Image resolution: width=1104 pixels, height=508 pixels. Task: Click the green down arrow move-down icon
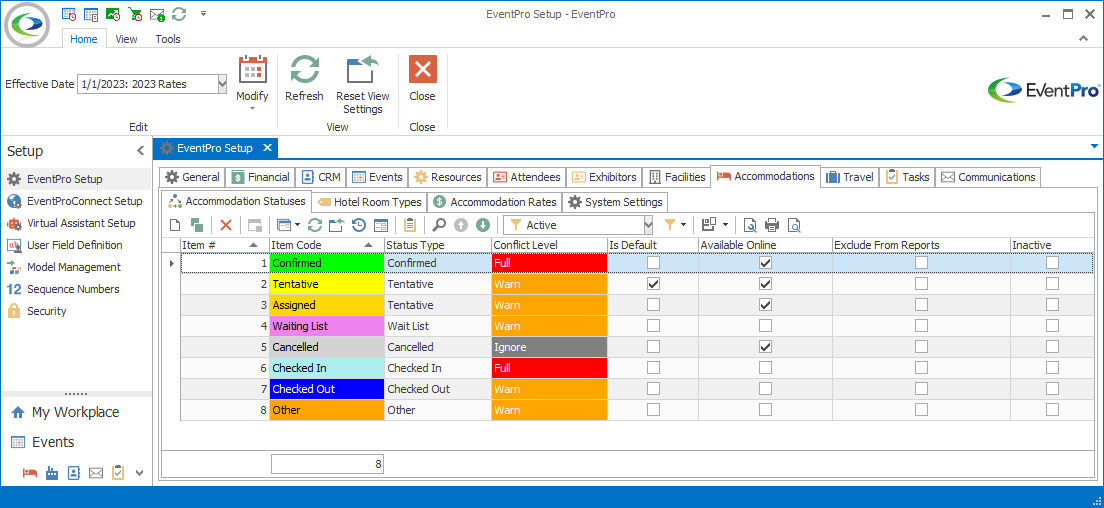point(482,225)
